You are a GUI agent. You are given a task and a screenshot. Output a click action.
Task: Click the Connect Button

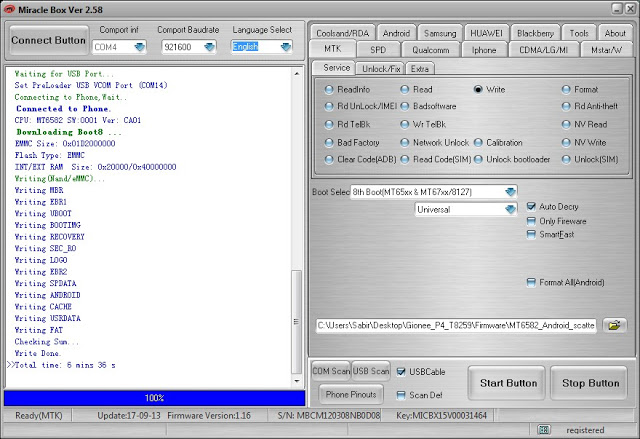coord(49,40)
